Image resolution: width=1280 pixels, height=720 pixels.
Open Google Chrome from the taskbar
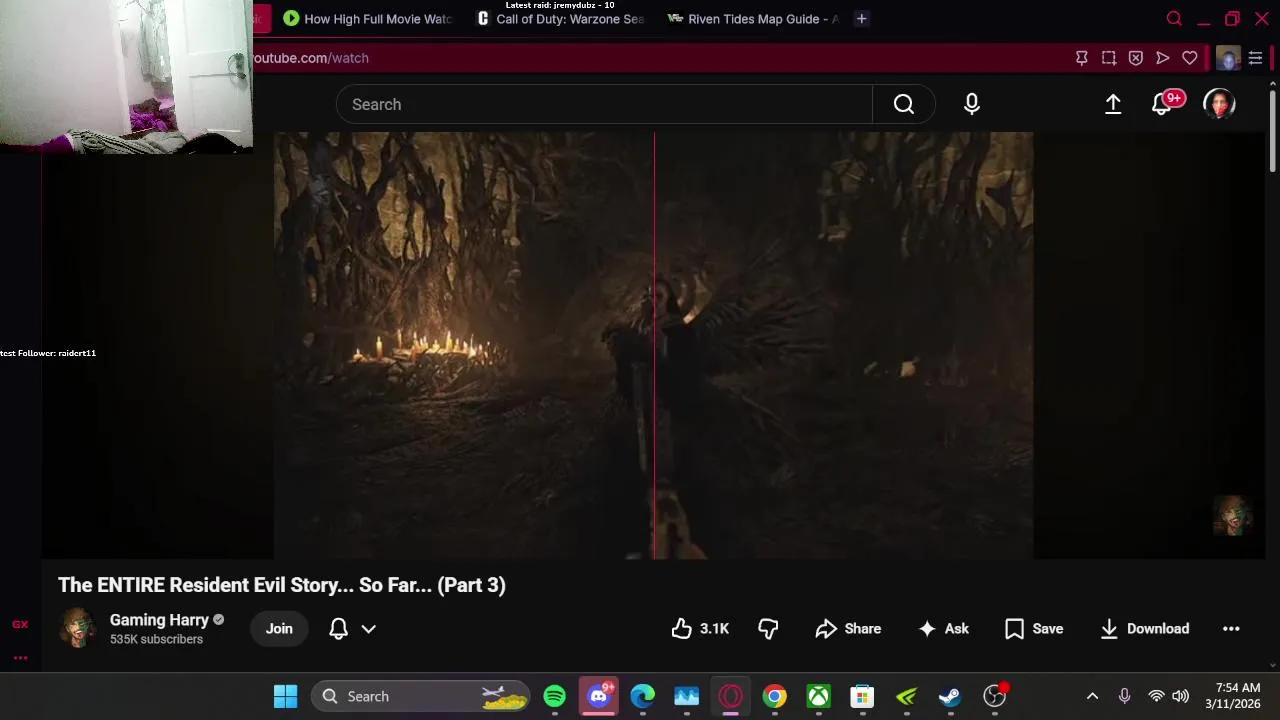(774, 696)
